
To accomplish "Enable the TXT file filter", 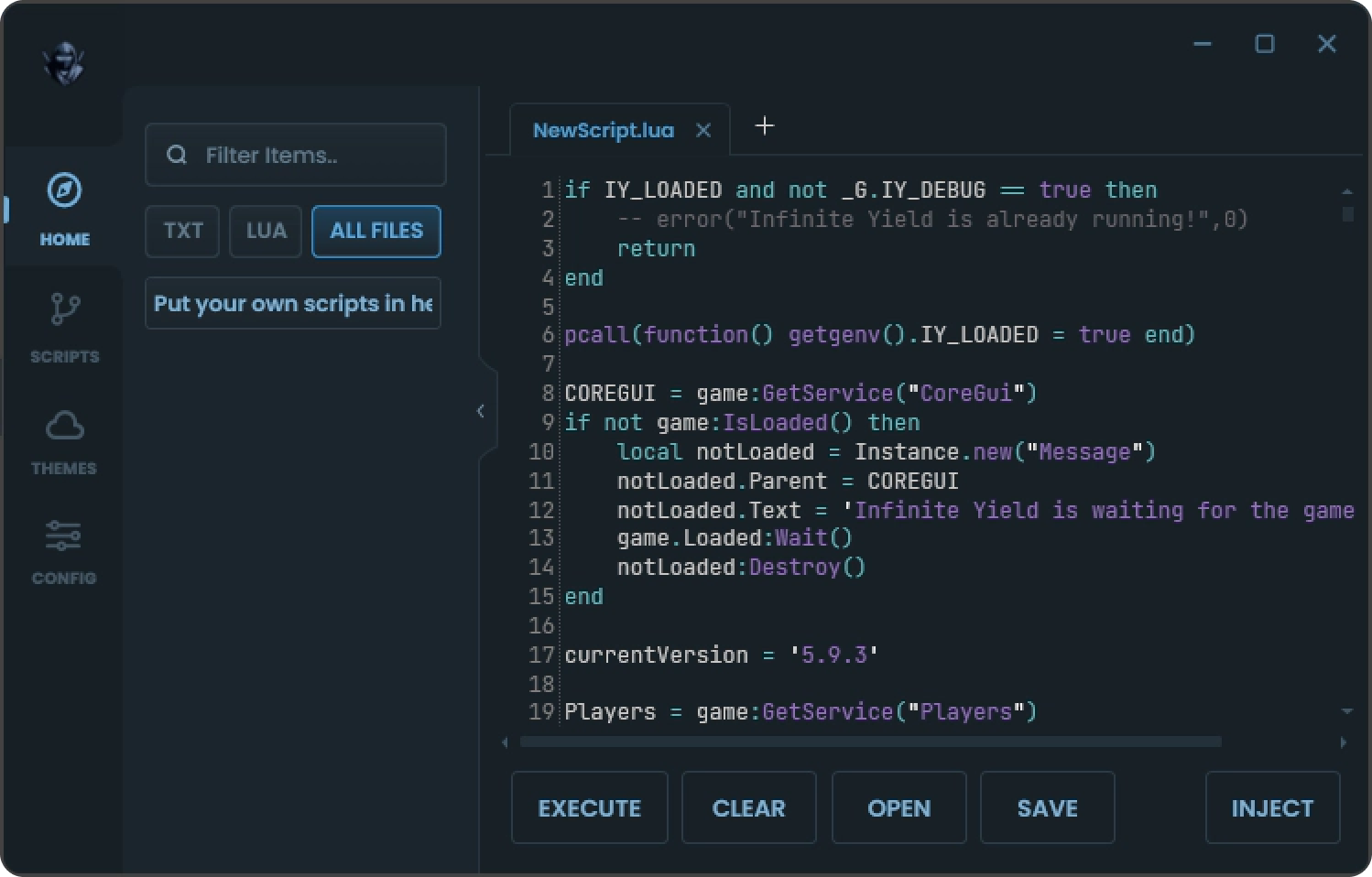I will pos(181,232).
